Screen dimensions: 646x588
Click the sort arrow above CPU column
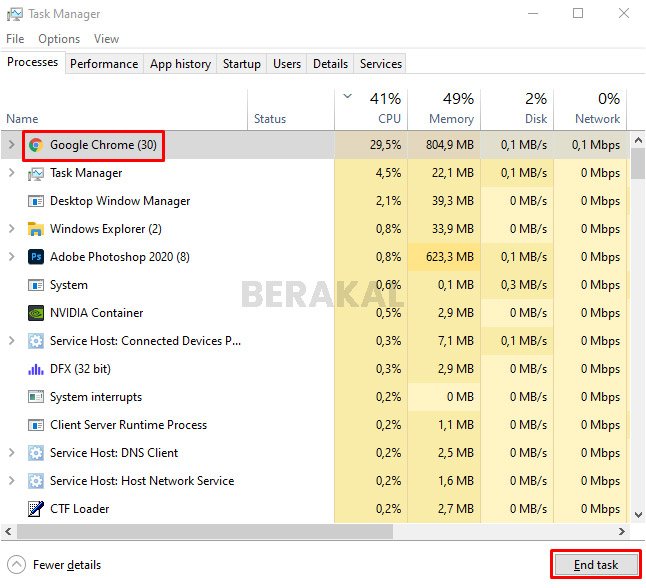348,96
